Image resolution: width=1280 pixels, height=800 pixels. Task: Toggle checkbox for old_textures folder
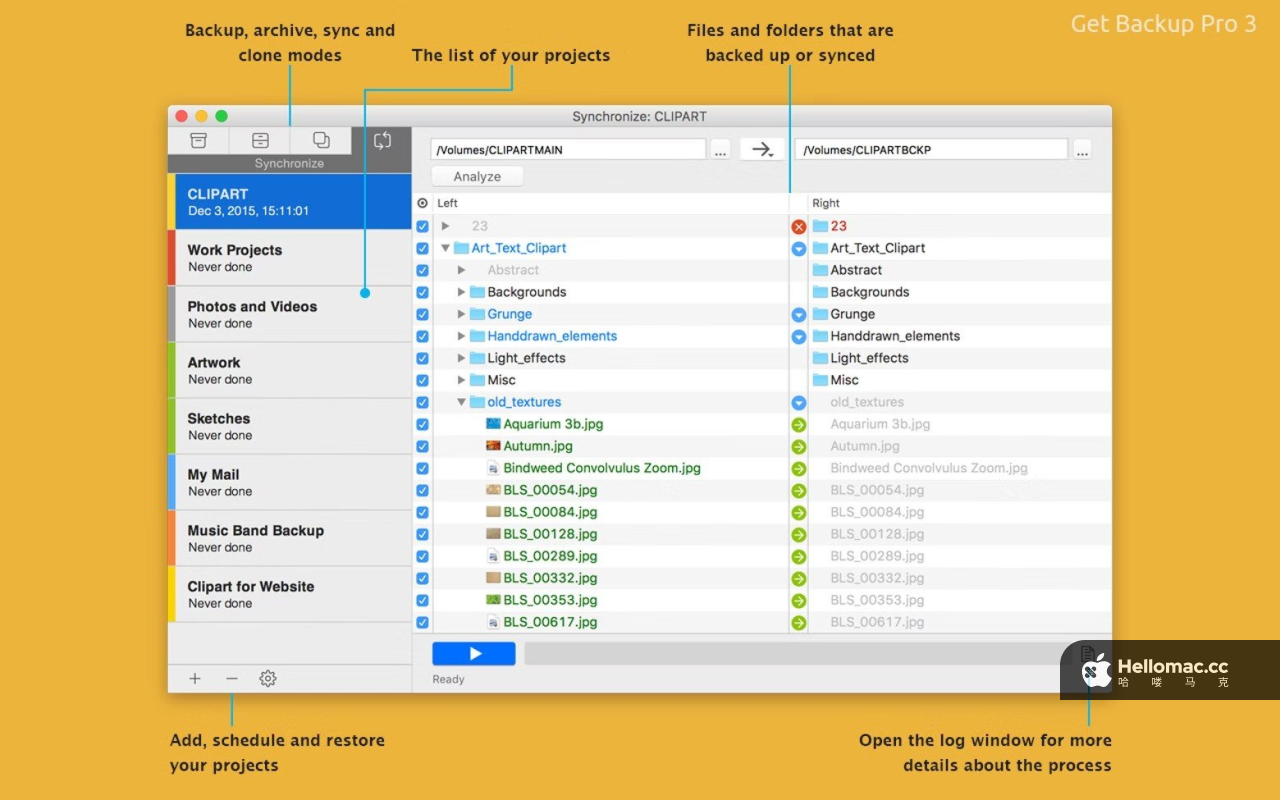point(422,402)
